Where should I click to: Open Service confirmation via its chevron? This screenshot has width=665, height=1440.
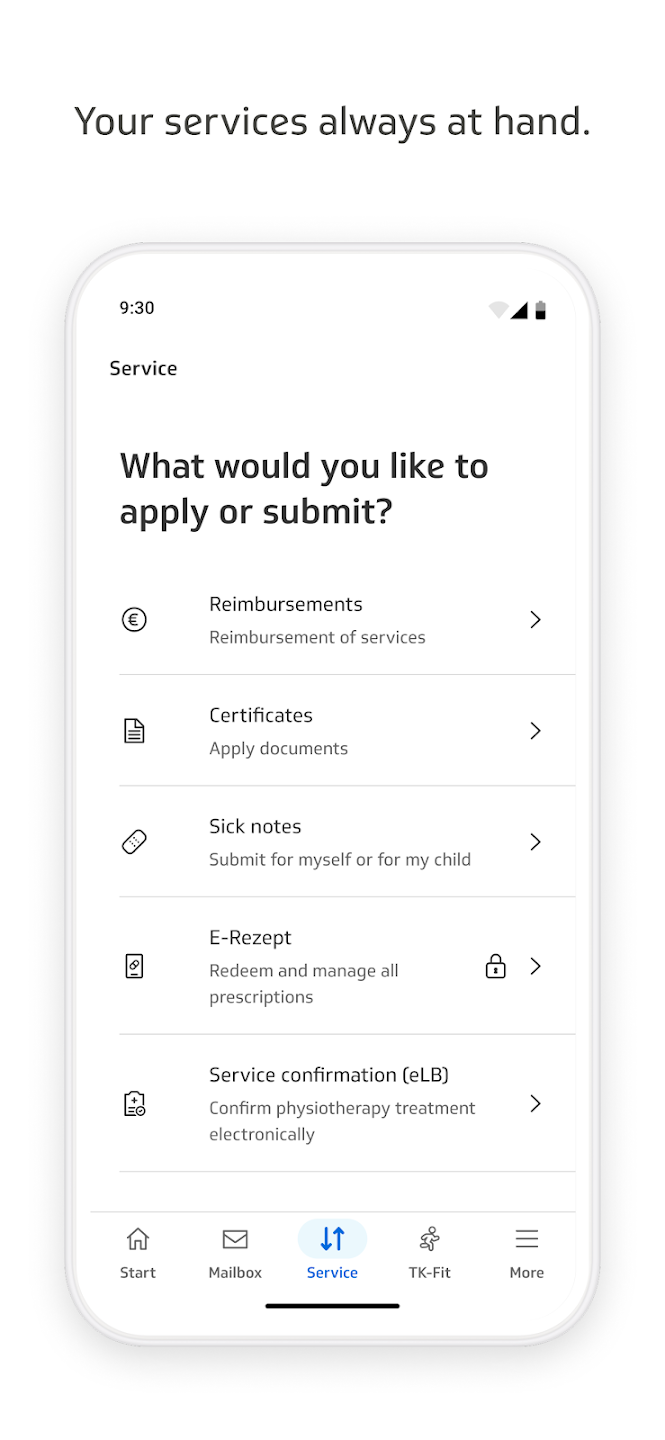pyautogui.click(x=536, y=1103)
